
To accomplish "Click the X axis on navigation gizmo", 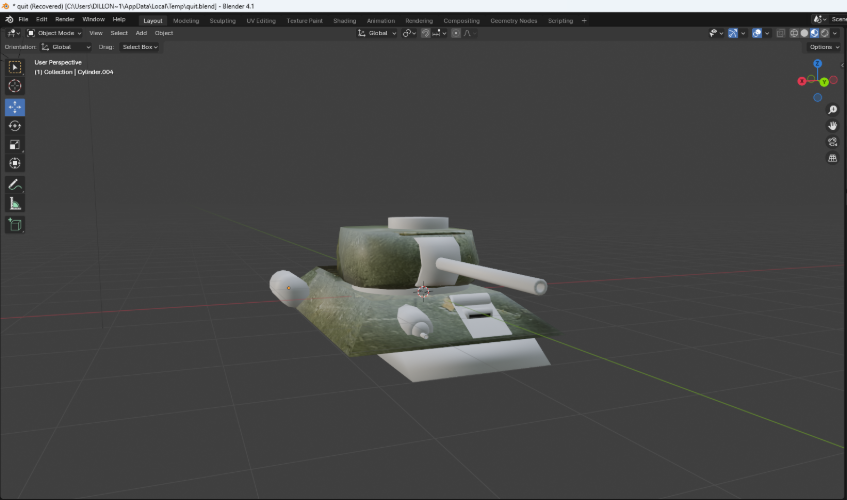I will tap(802, 81).
